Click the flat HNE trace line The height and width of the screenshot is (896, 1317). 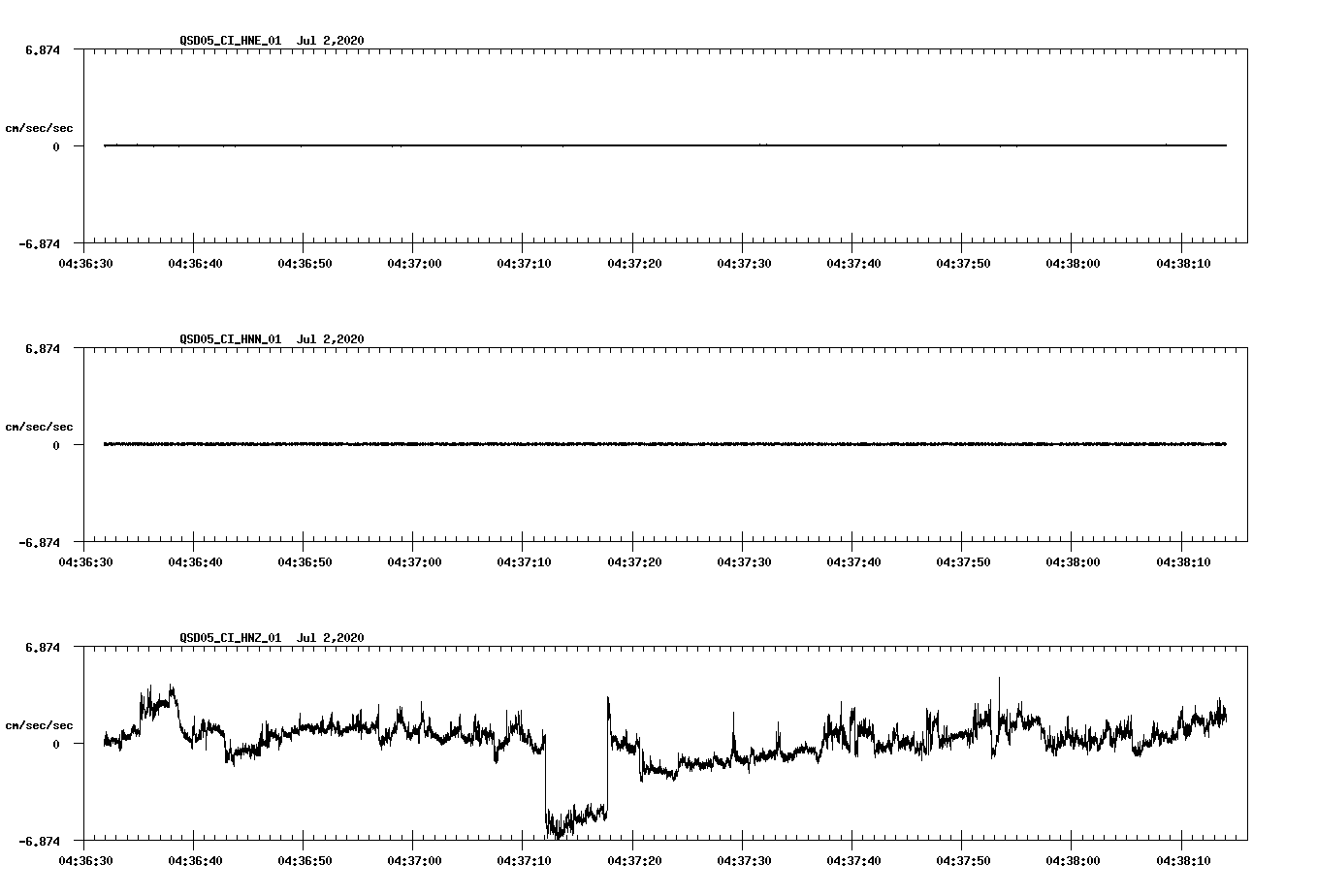click(x=665, y=145)
